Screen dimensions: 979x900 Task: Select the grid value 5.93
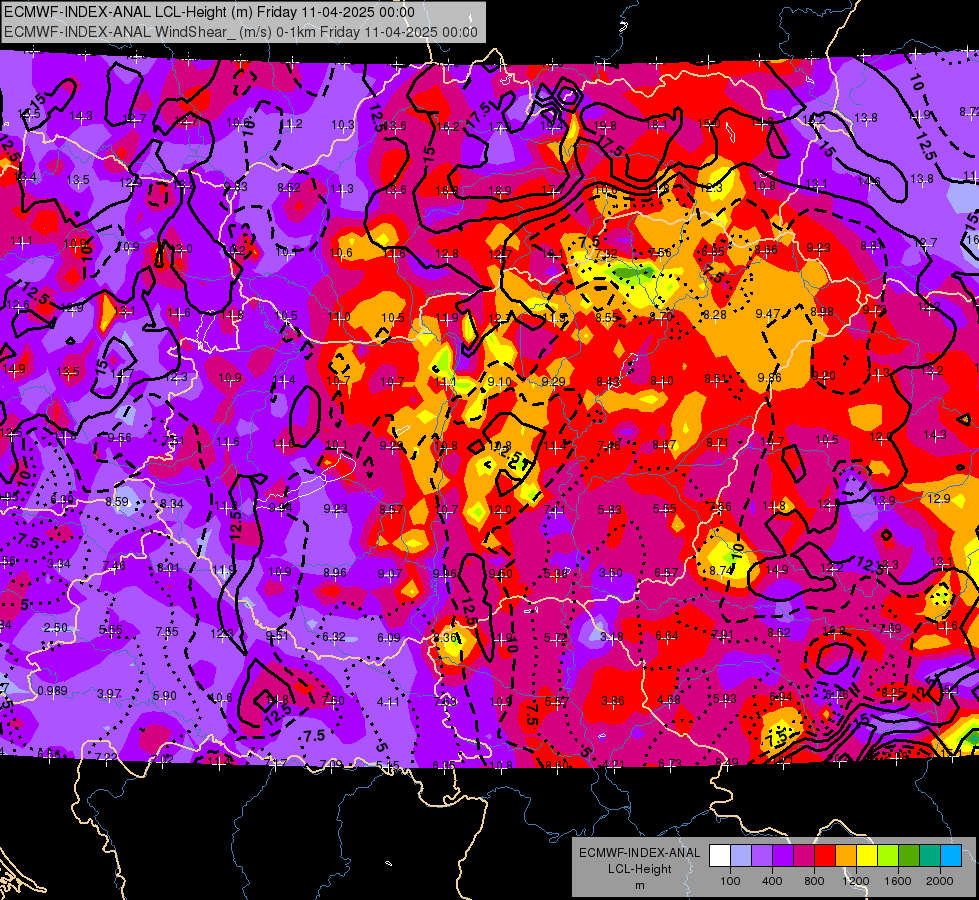pos(724,698)
